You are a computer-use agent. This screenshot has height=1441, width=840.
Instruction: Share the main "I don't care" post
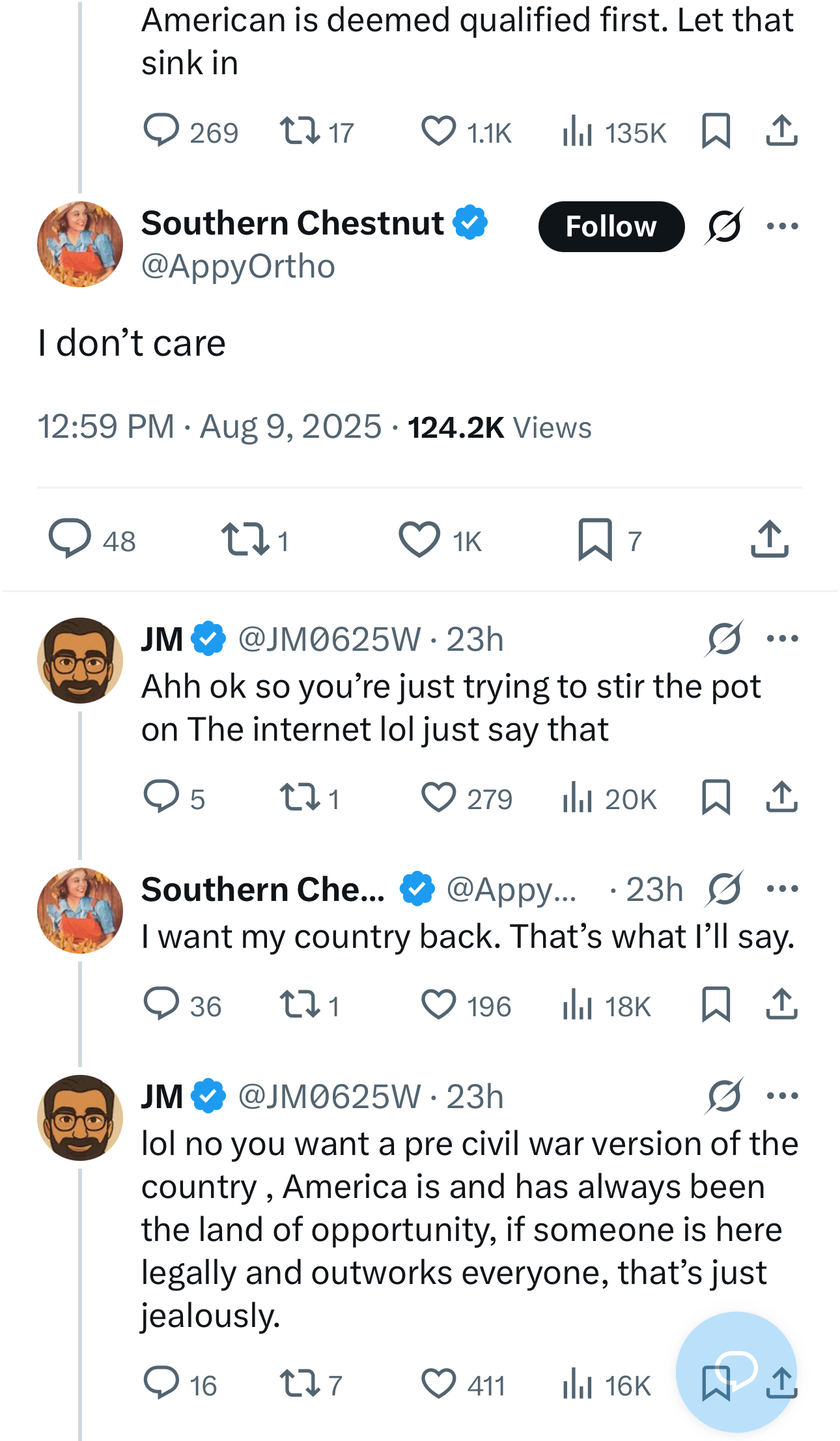[x=770, y=539]
